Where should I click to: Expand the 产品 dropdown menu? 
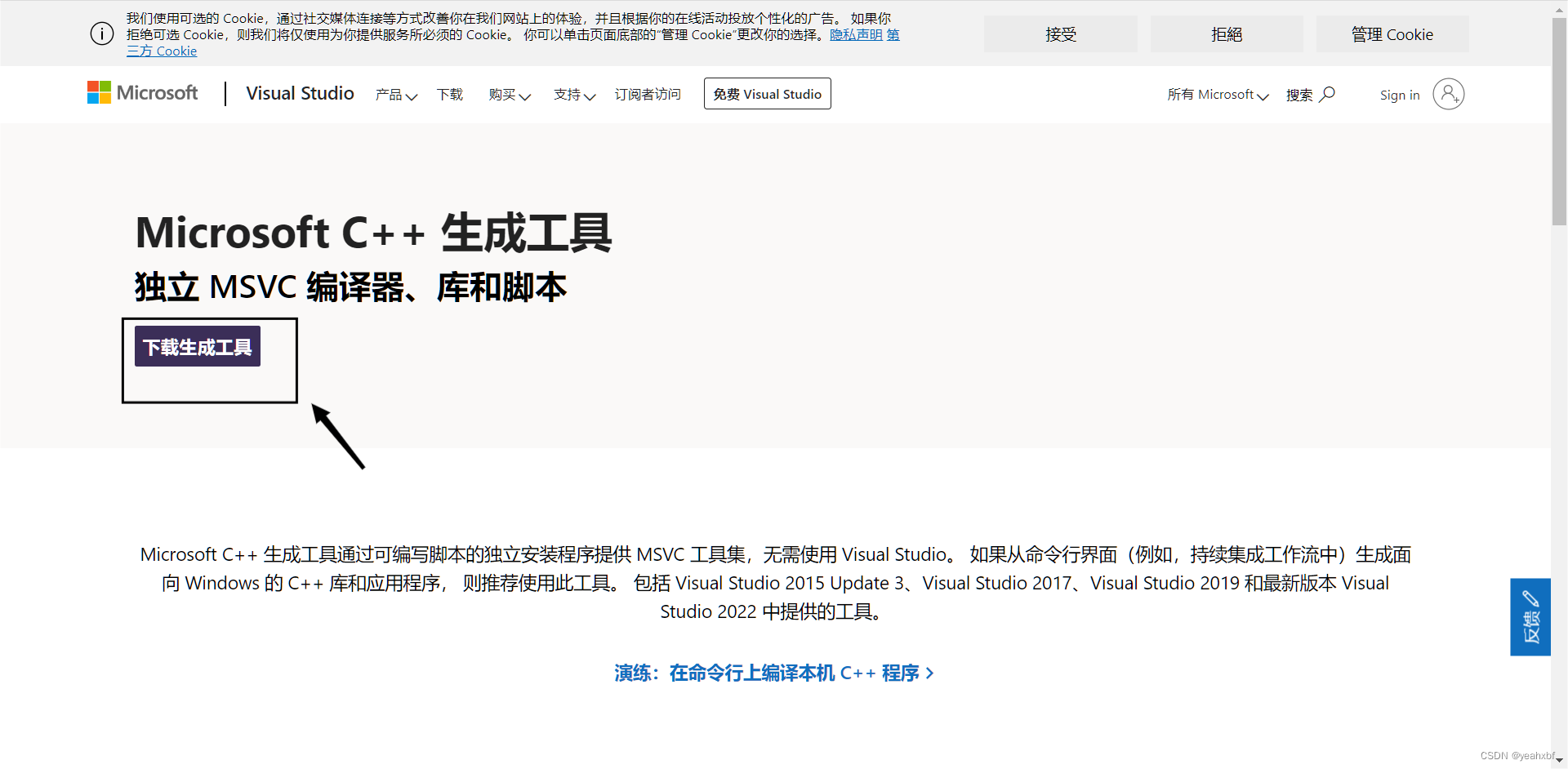click(x=396, y=95)
